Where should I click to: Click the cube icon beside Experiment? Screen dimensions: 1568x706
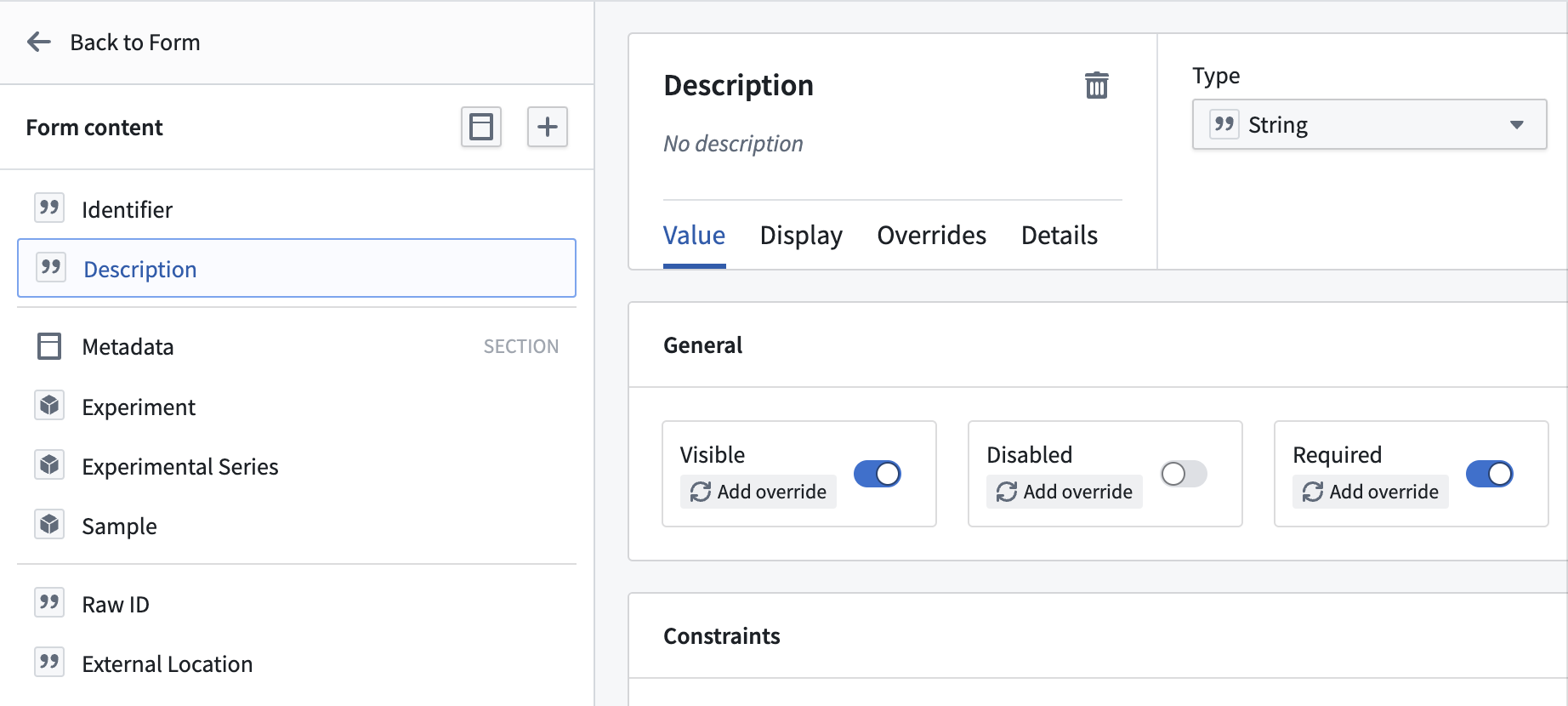click(49, 405)
